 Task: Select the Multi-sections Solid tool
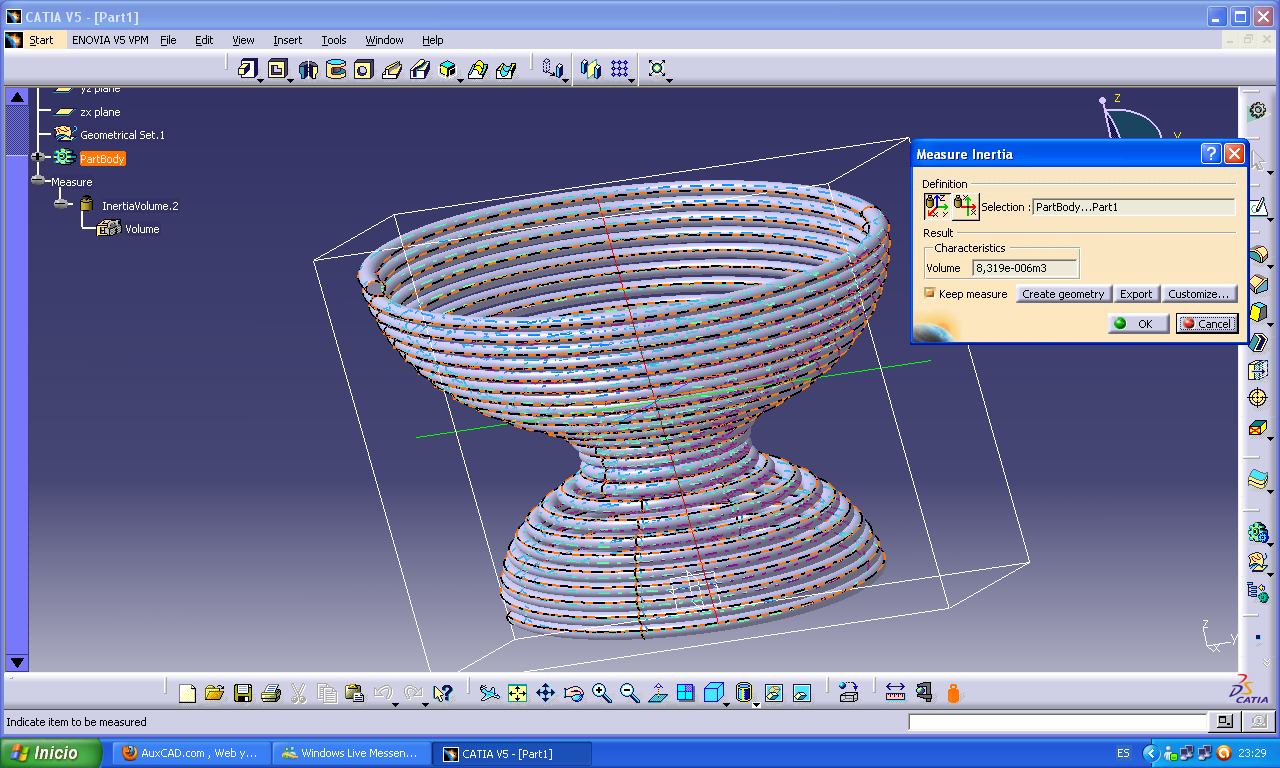(478, 68)
